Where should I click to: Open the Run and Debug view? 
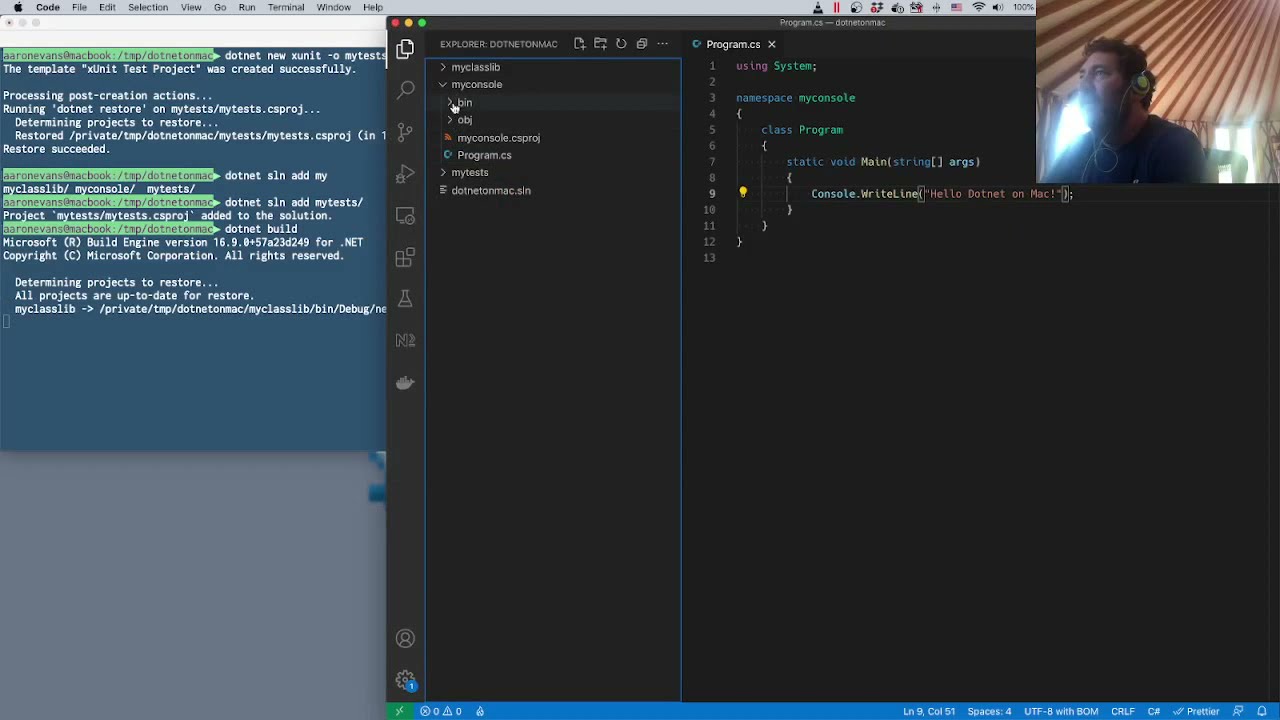point(405,173)
